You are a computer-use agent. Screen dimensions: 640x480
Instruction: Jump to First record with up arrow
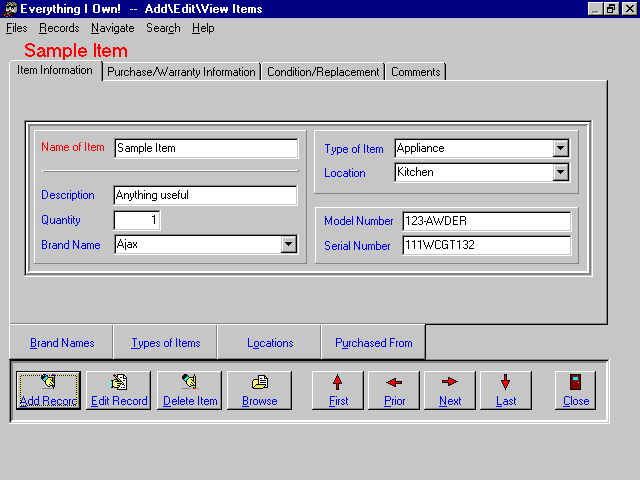point(338,389)
